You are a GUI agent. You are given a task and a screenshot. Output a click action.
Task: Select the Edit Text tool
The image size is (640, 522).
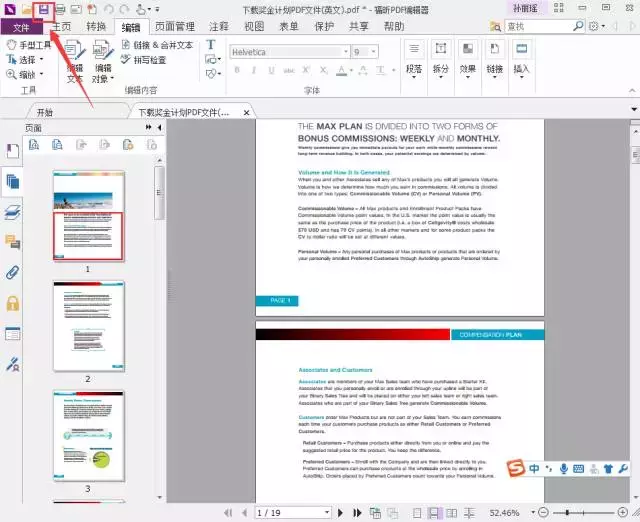tap(75, 61)
